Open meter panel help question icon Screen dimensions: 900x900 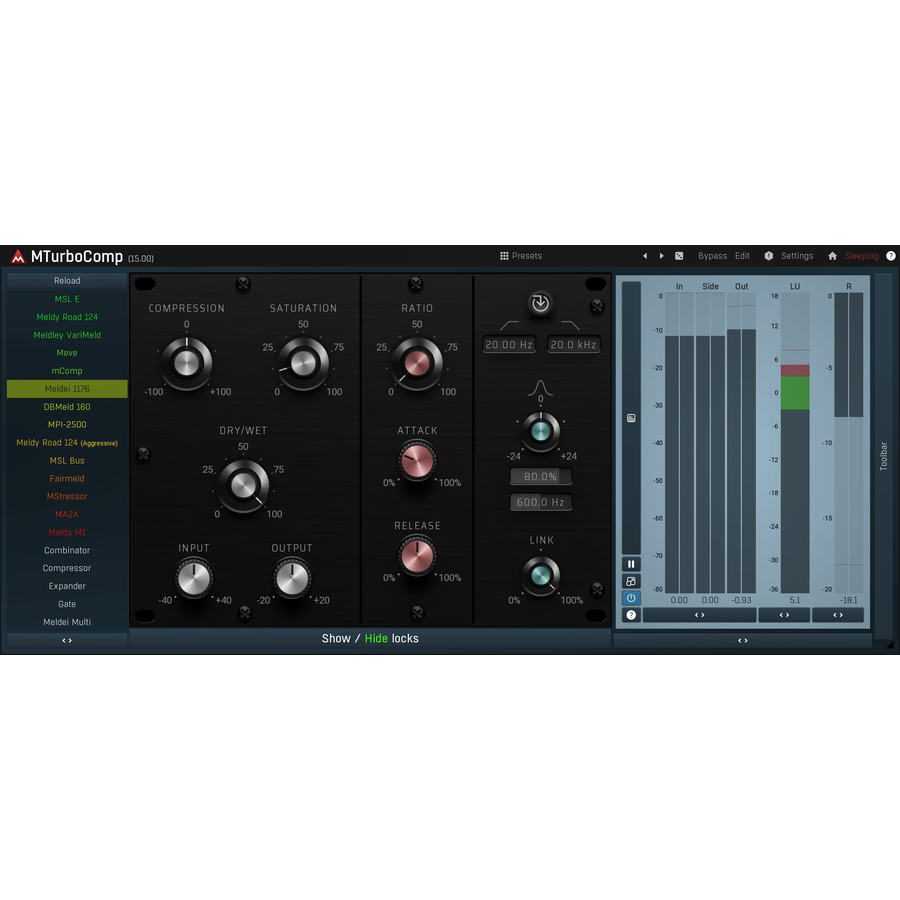pyautogui.click(x=631, y=615)
